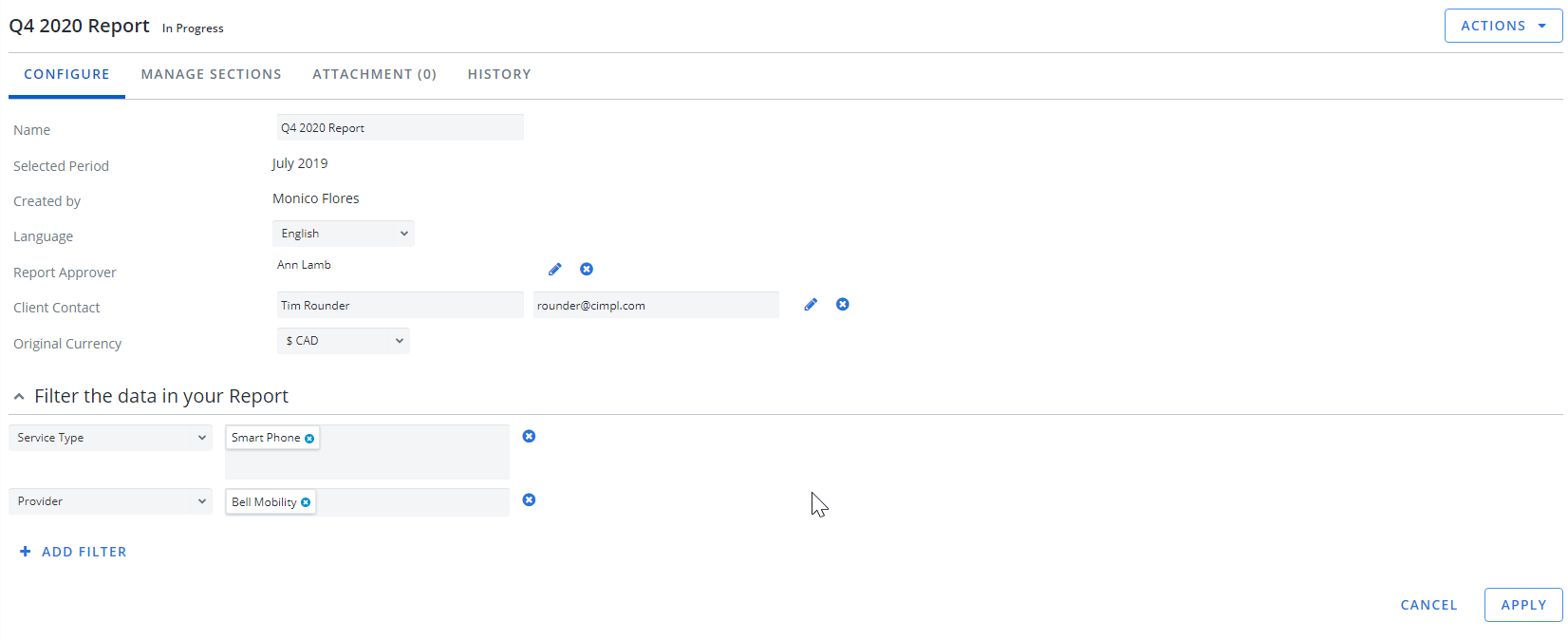Click the Cancel button

(1428, 605)
